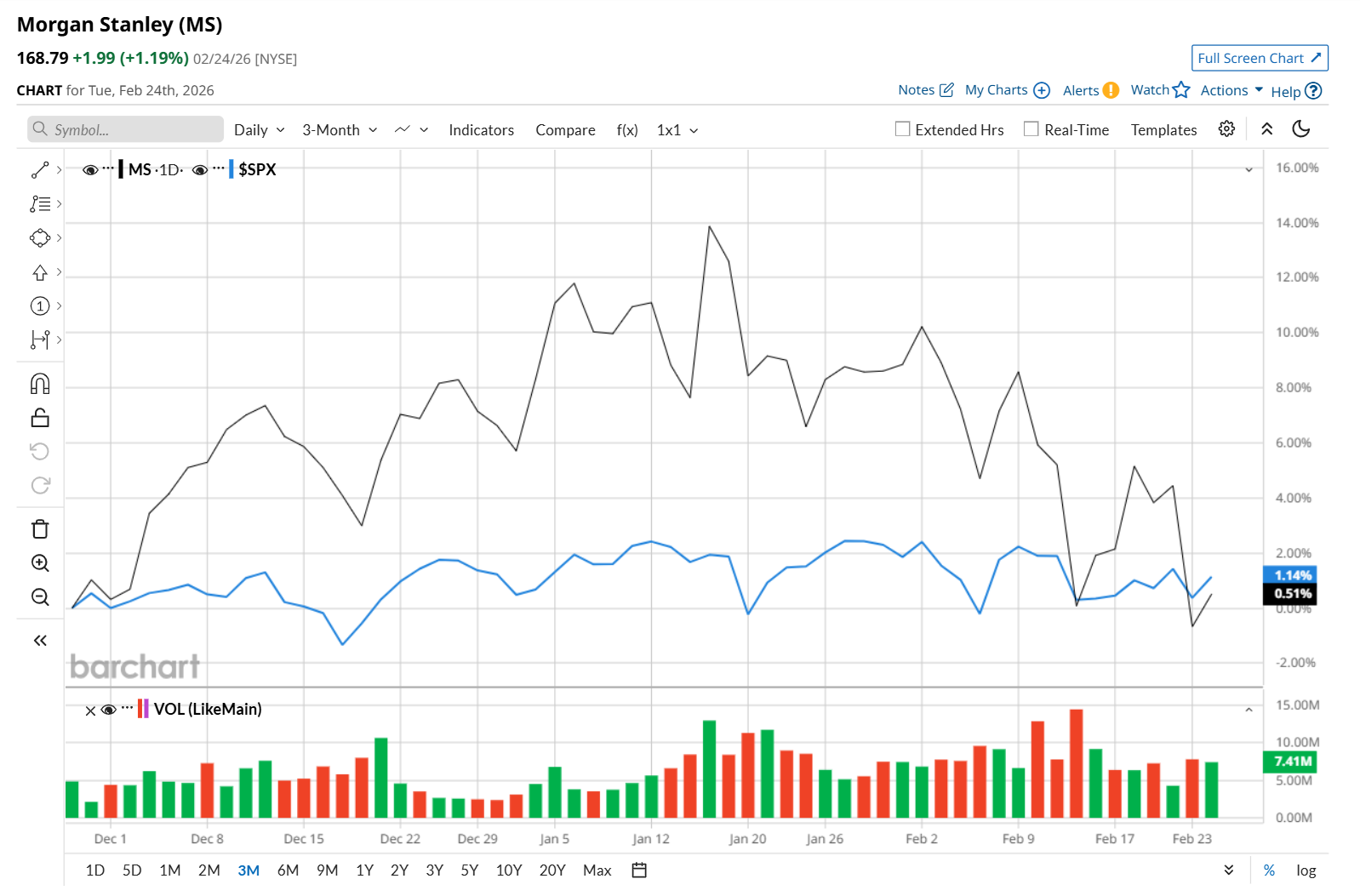
Task: Switch to dark mode moon icon
Action: [1301, 128]
